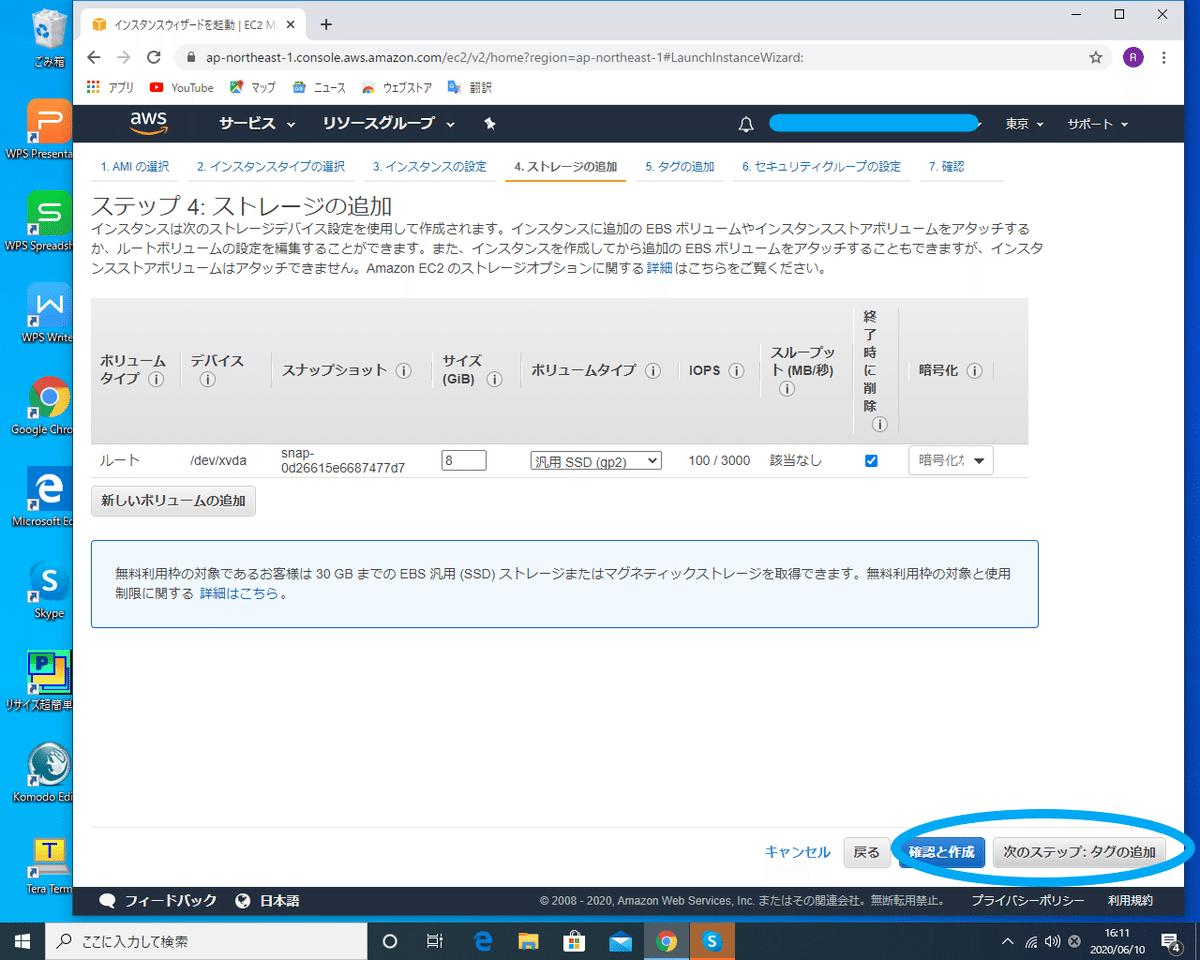
Task: Click 次のステップ: タグの追加 button
Action: [1080, 852]
